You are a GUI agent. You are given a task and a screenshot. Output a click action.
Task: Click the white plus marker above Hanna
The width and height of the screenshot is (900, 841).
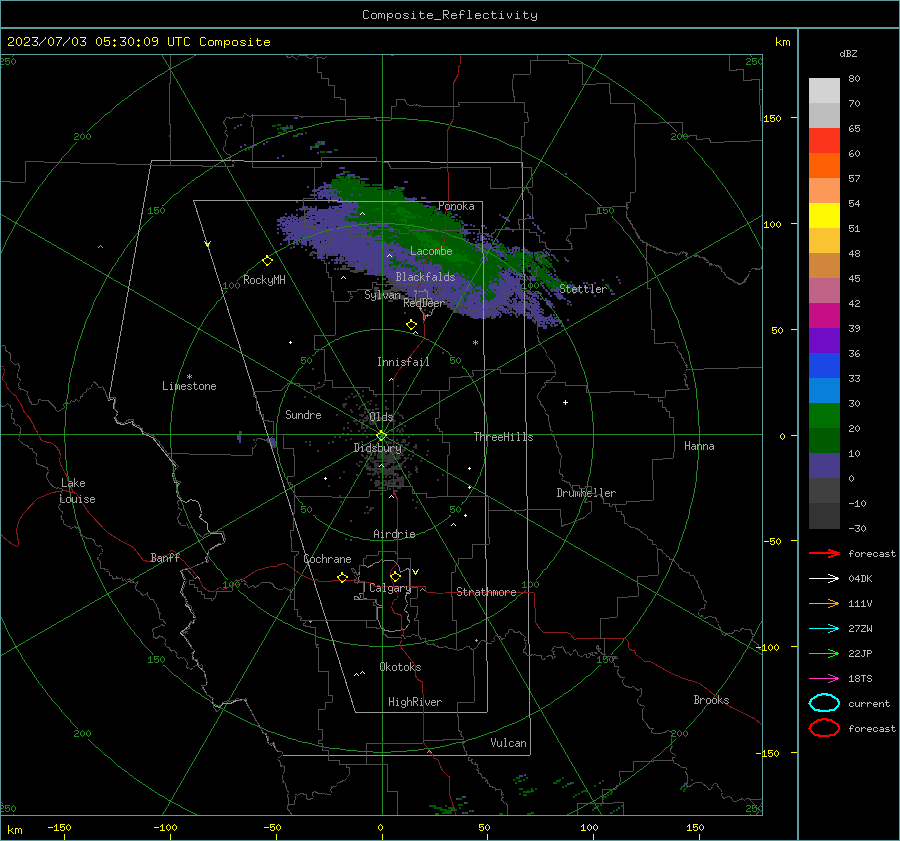click(x=565, y=402)
